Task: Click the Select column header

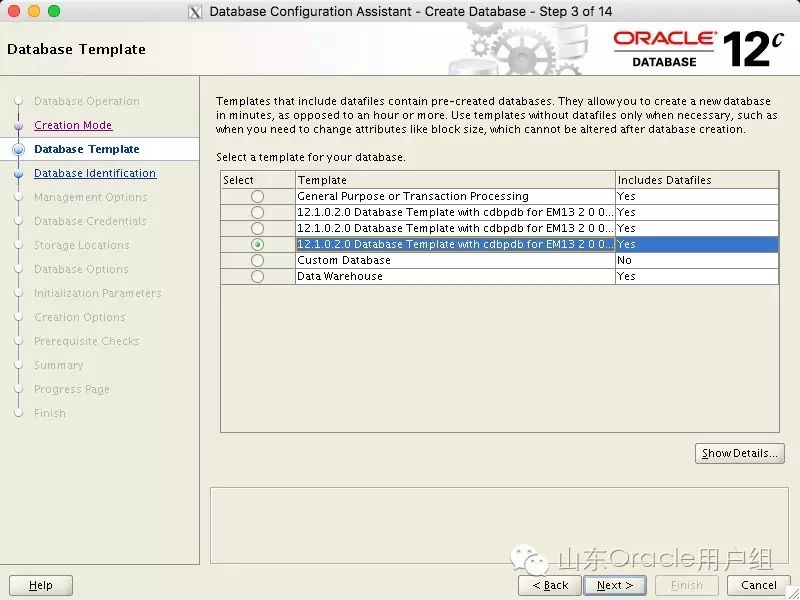Action: [x=258, y=180]
